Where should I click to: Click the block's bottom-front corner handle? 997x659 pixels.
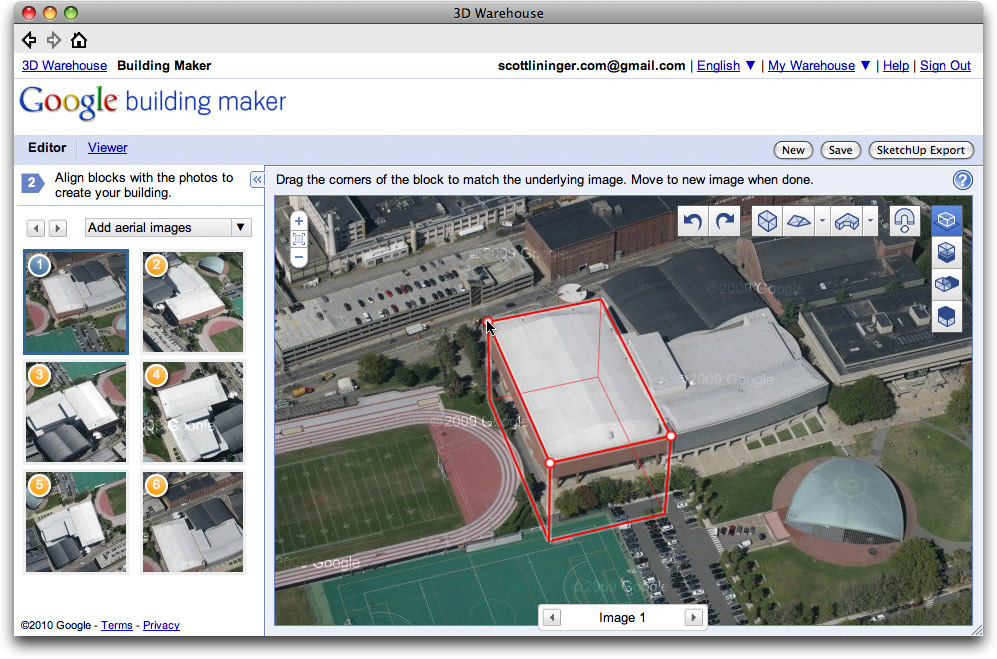pos(550,463)
